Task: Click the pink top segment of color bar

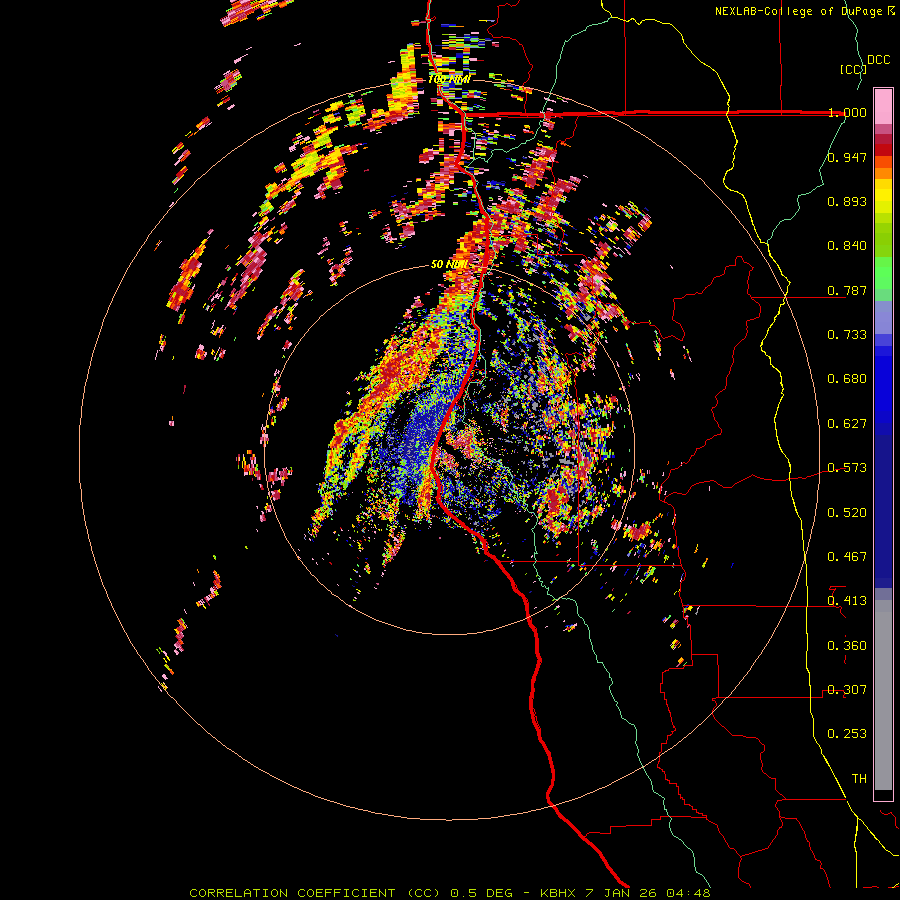Action: pyautogui.click(x=883, y=107)
